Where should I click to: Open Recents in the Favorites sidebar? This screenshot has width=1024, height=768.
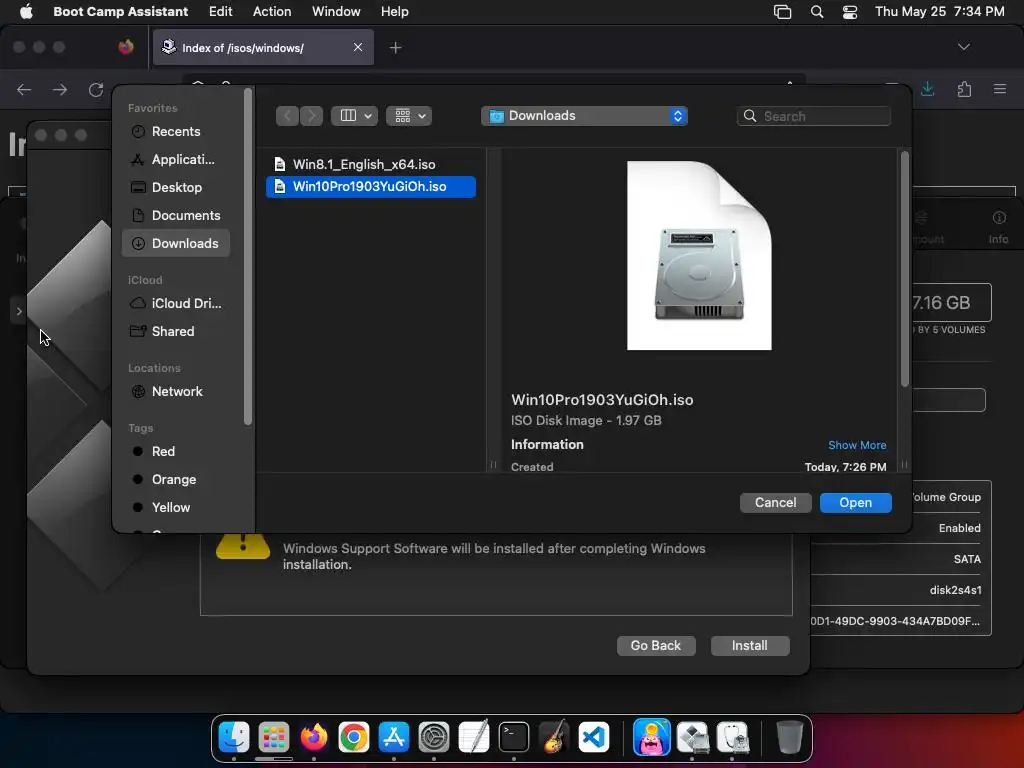pos(175,131)
